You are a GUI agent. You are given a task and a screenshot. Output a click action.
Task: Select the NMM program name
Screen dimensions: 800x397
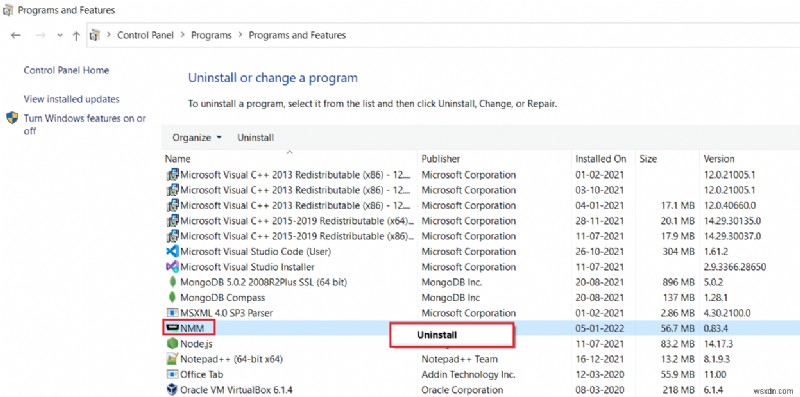(192, 328)
